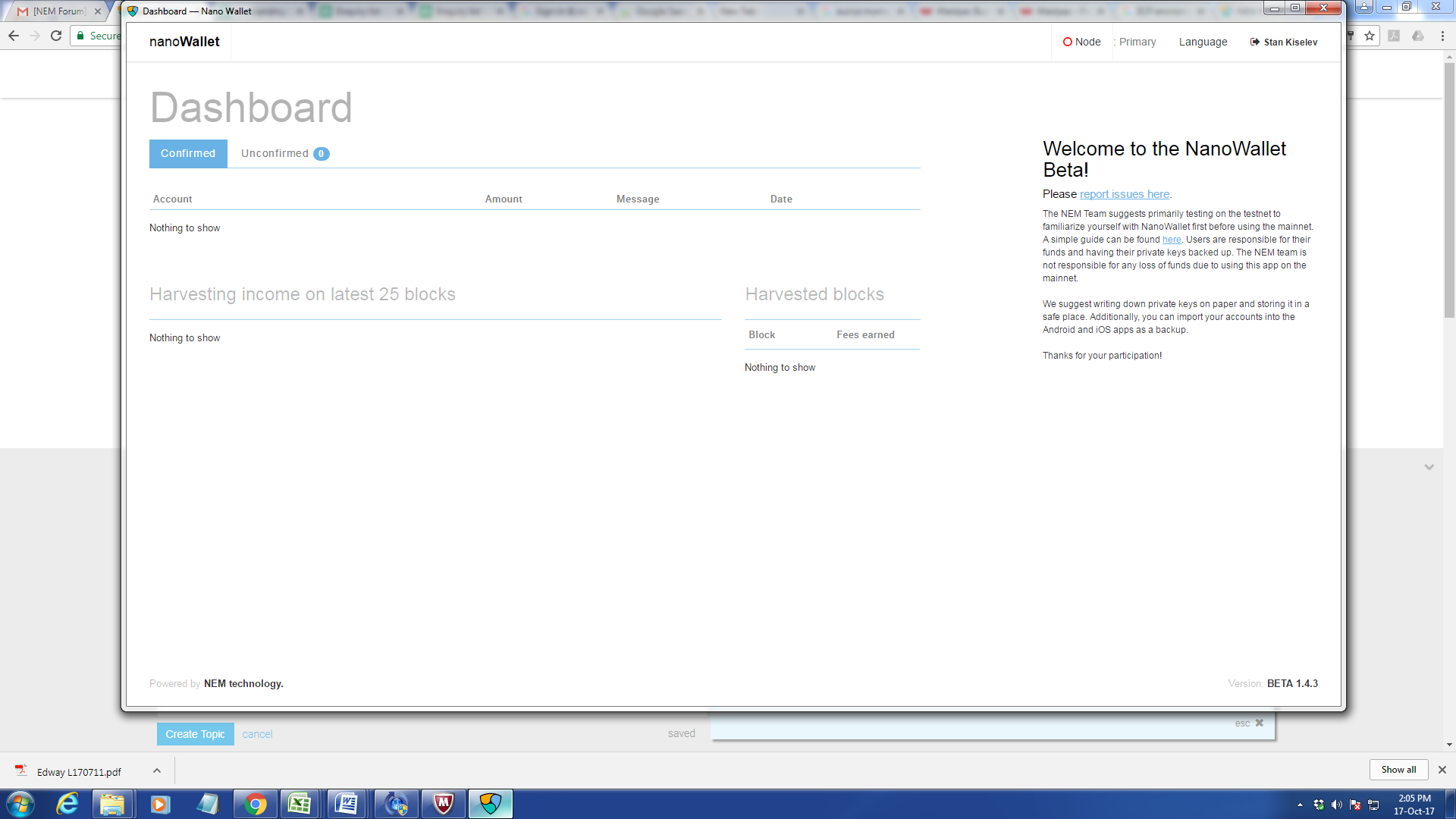Open the Chrome three-dot menu
This screenshot has width=1456, height=819.
(x=1442, y=36)
